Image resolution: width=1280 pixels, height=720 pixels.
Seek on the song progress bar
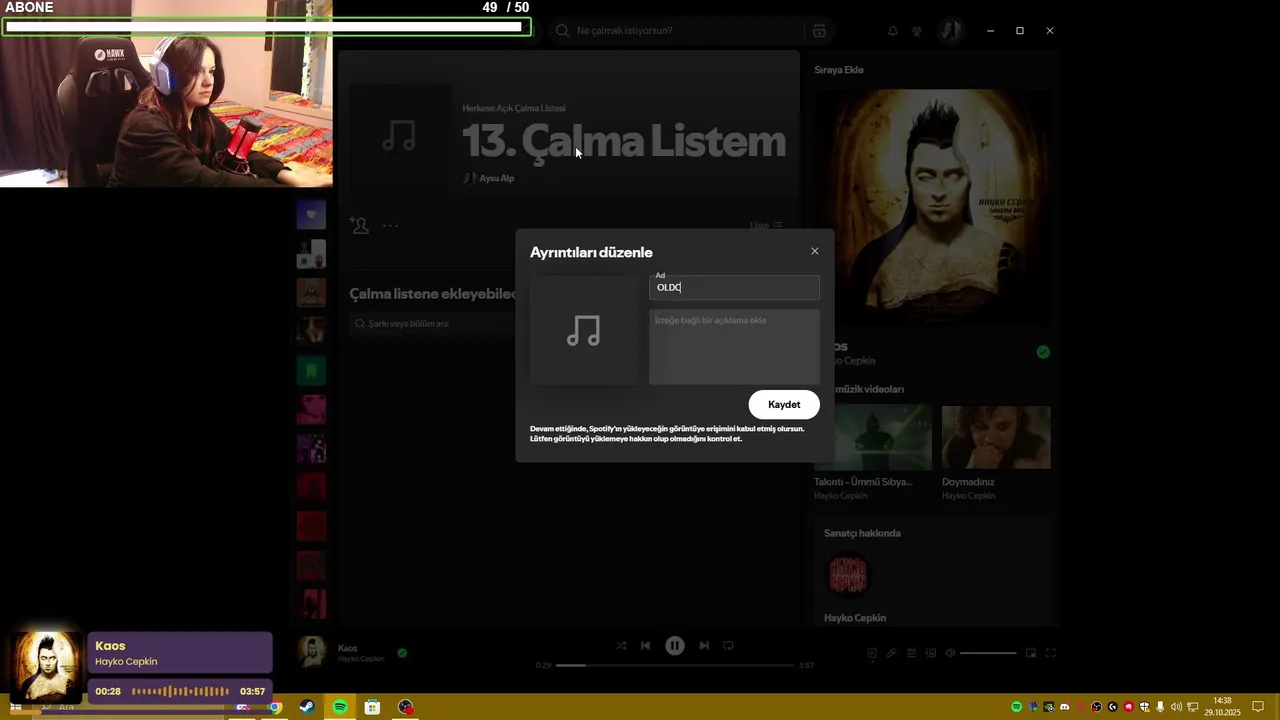(675, 665)
